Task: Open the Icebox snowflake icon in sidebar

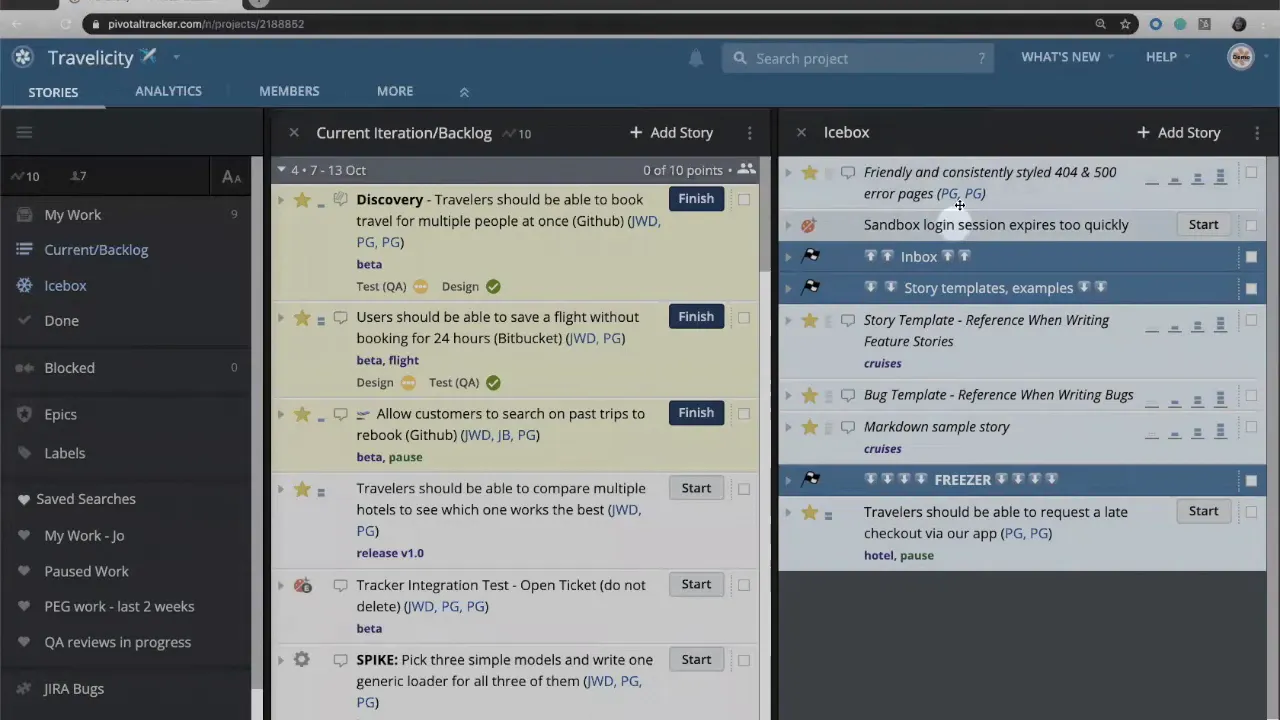Action: pos(24,285)
